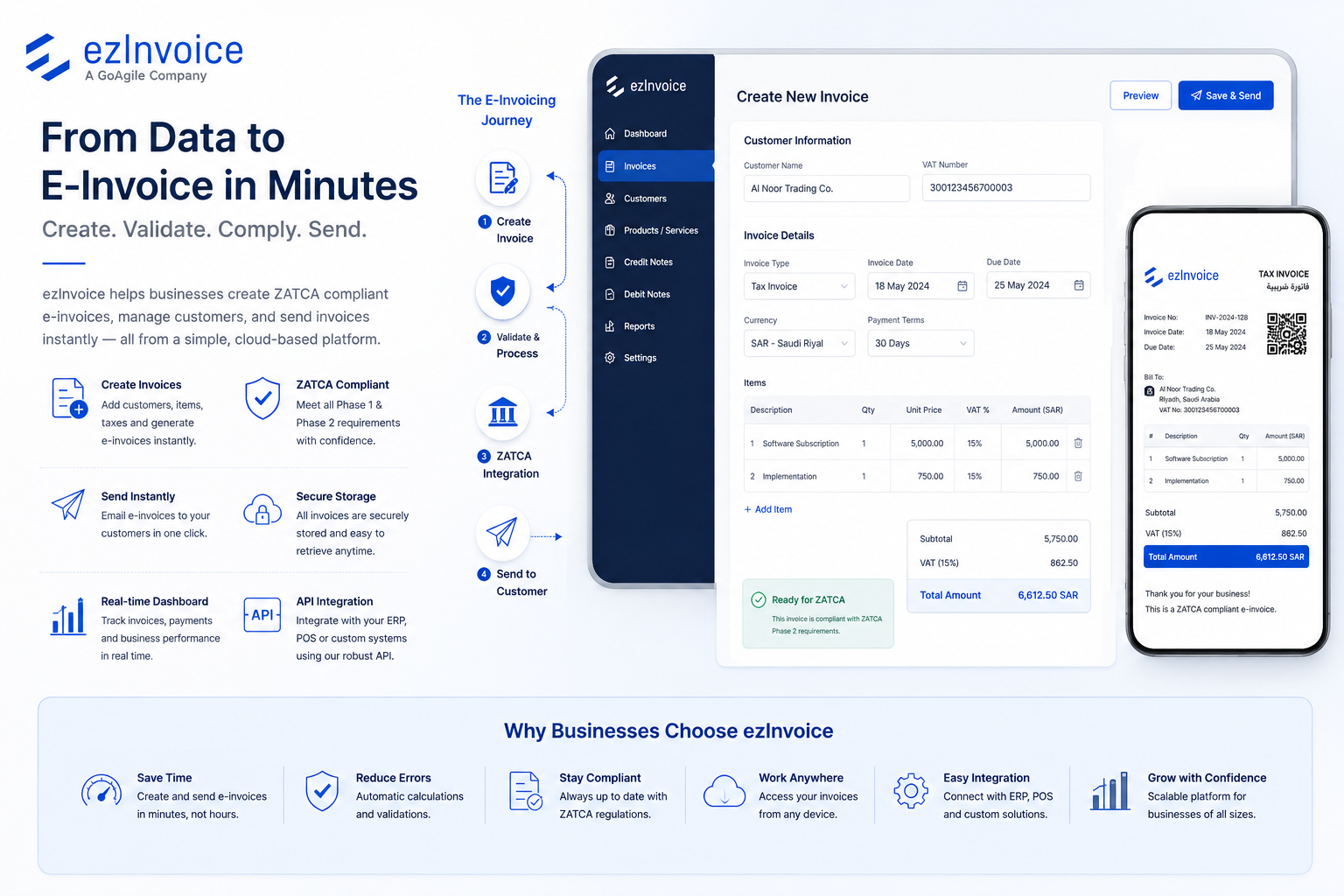Click the VAT Number field
1344x896 pixels.
point(1006,187)
